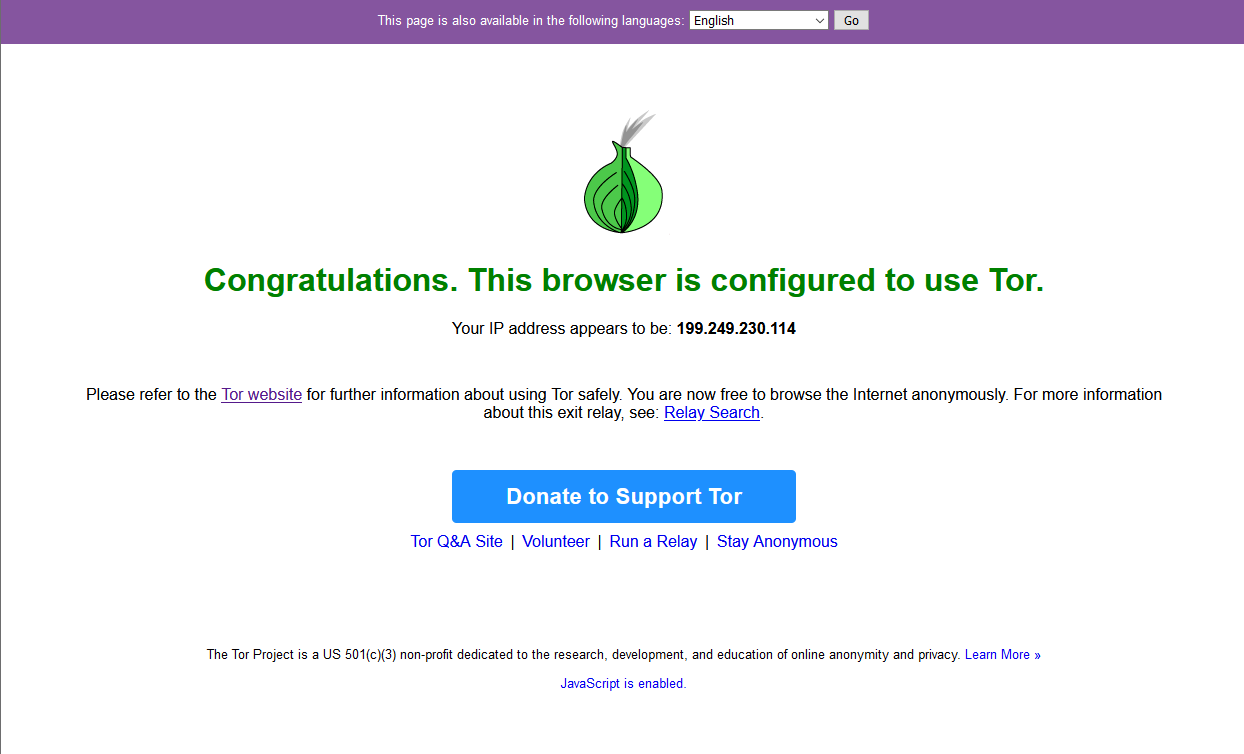Viewport: 1244px width, 754px height.
Task: Click the green Congratulations headline
Action: click(x=624, y=280)
